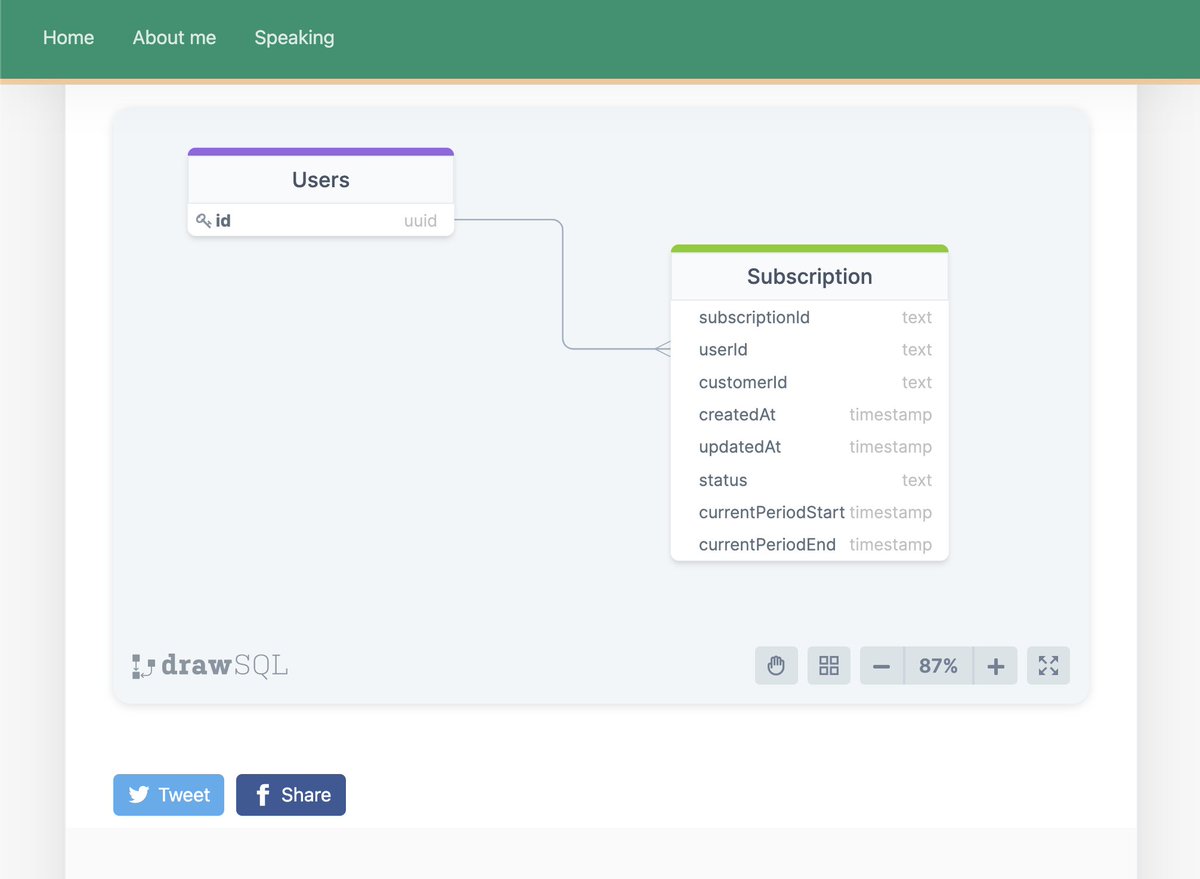Select the Users table header
This screenshot has width=1200, height=879.
pyautogui.click(x=321, y=180)
